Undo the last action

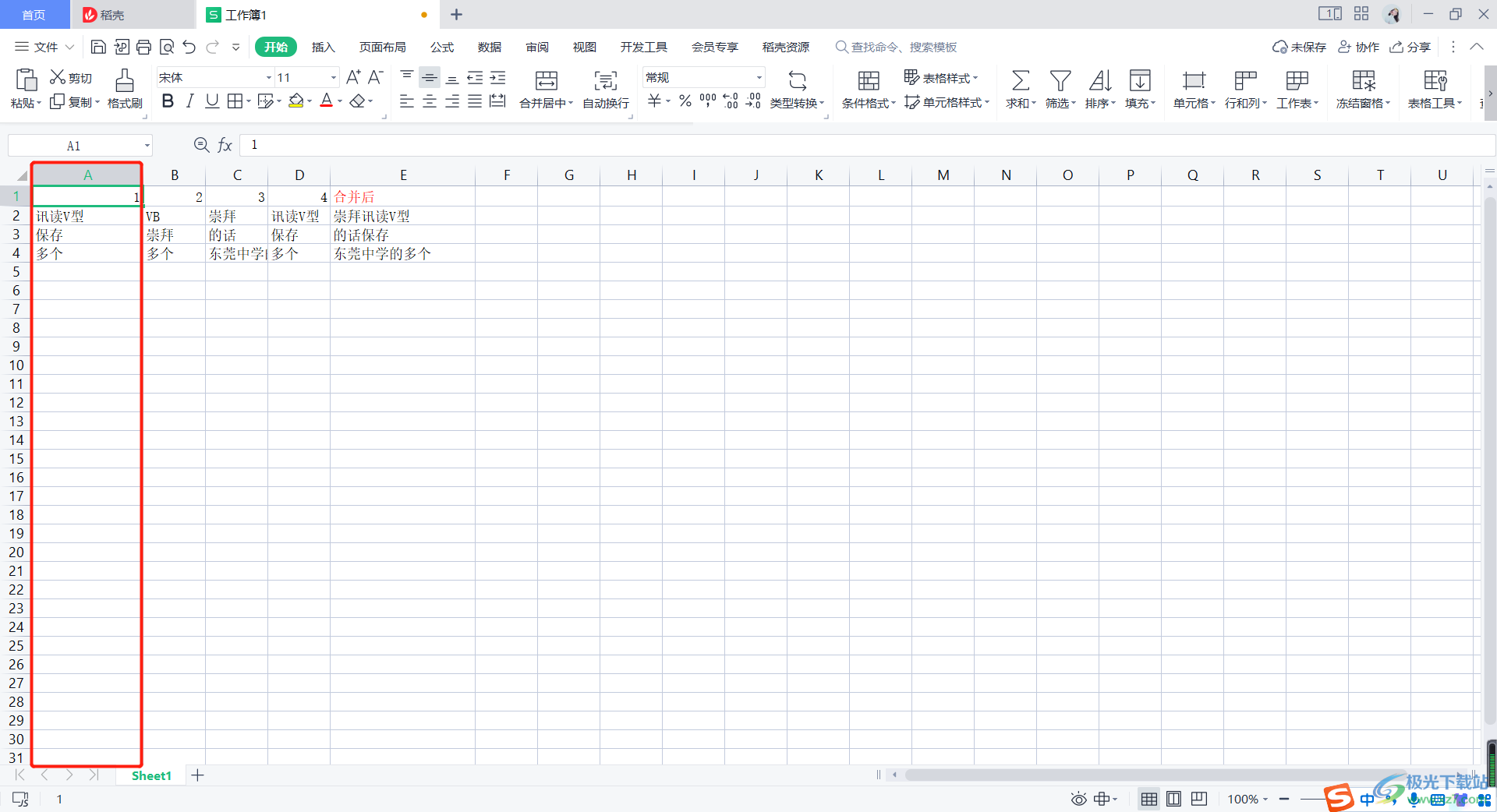coord(189,47)
